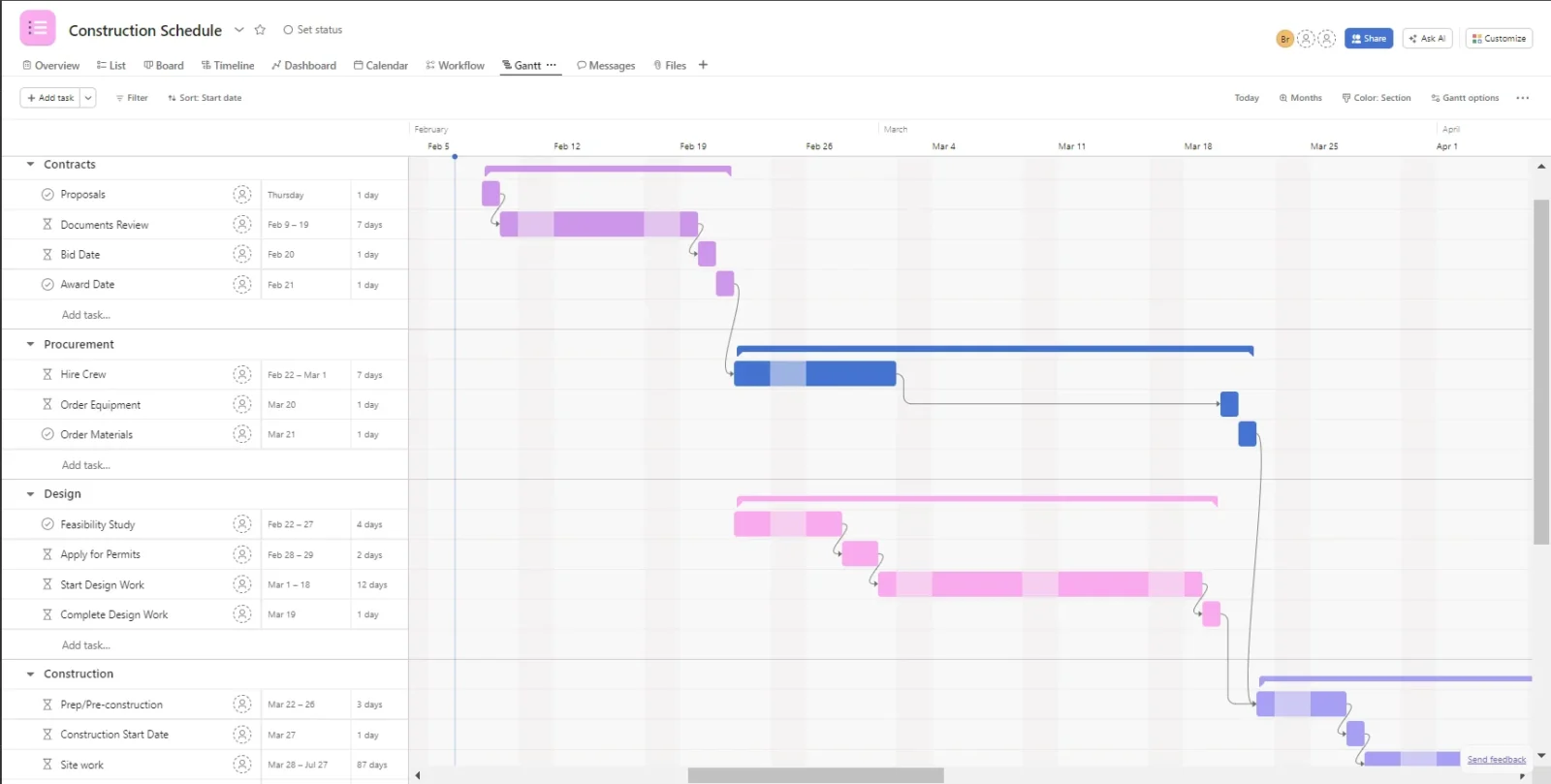Image resolution: width=1551 pixels, height=784 pixels.
Task: Open Gantt options
Action: [1465, 98]
